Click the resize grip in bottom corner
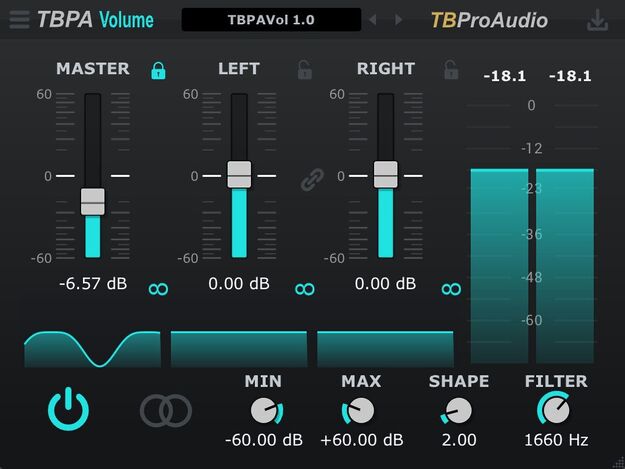This screenshot has height=469, width=625. (619, 463)
